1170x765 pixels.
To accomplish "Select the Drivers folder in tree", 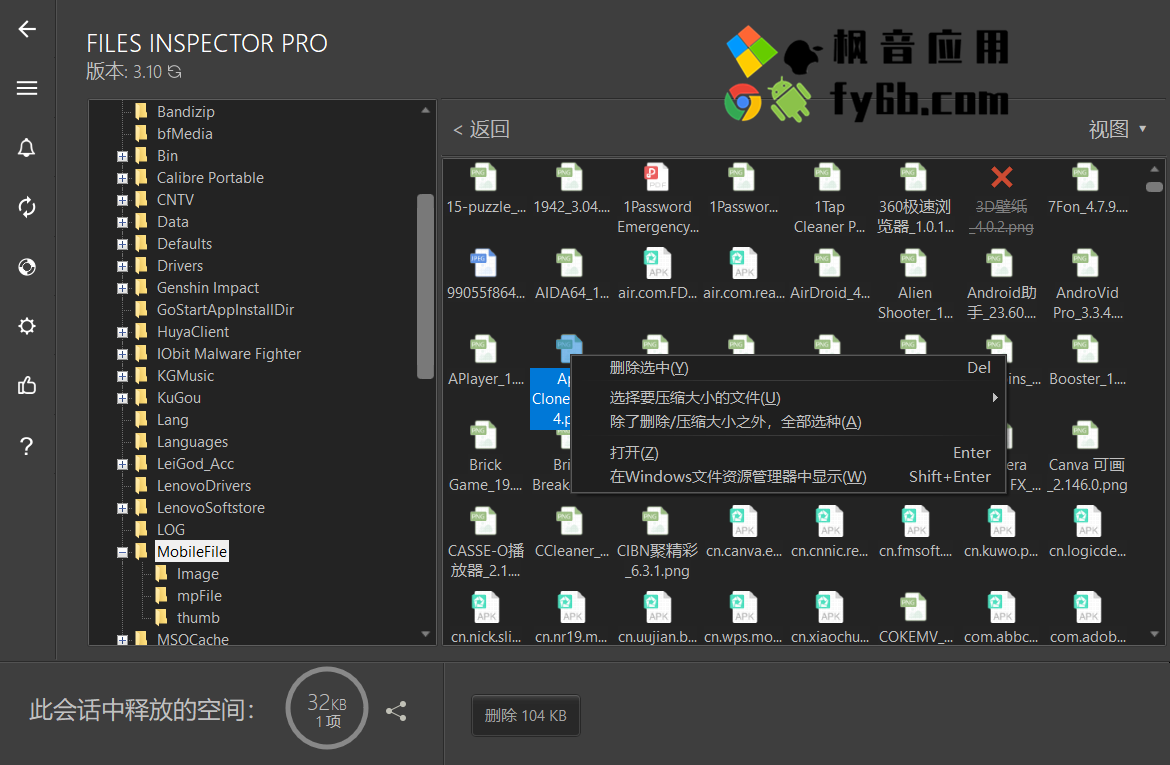I will (180, 266).
